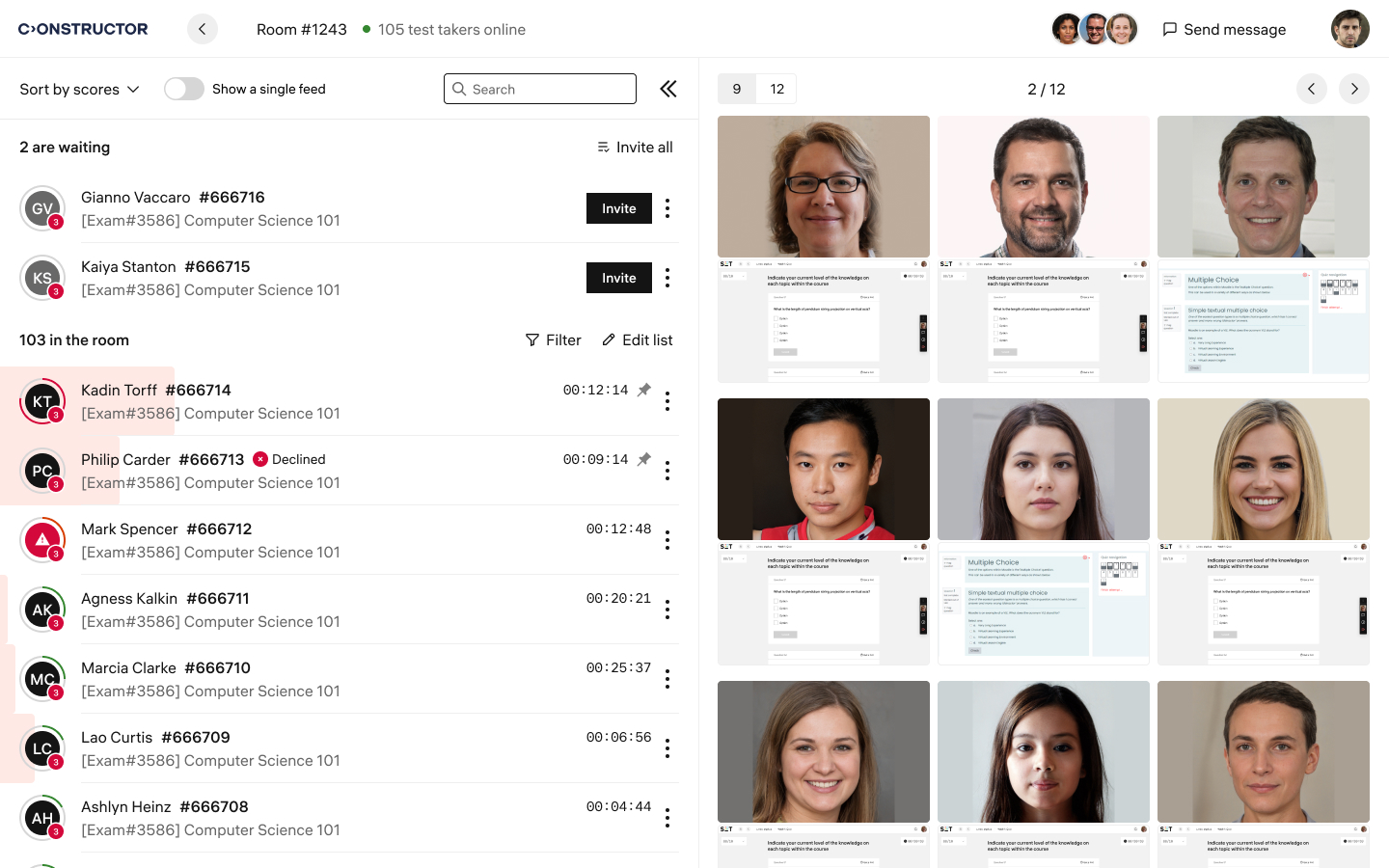Go to next page of video feeds

(1354, 89)
